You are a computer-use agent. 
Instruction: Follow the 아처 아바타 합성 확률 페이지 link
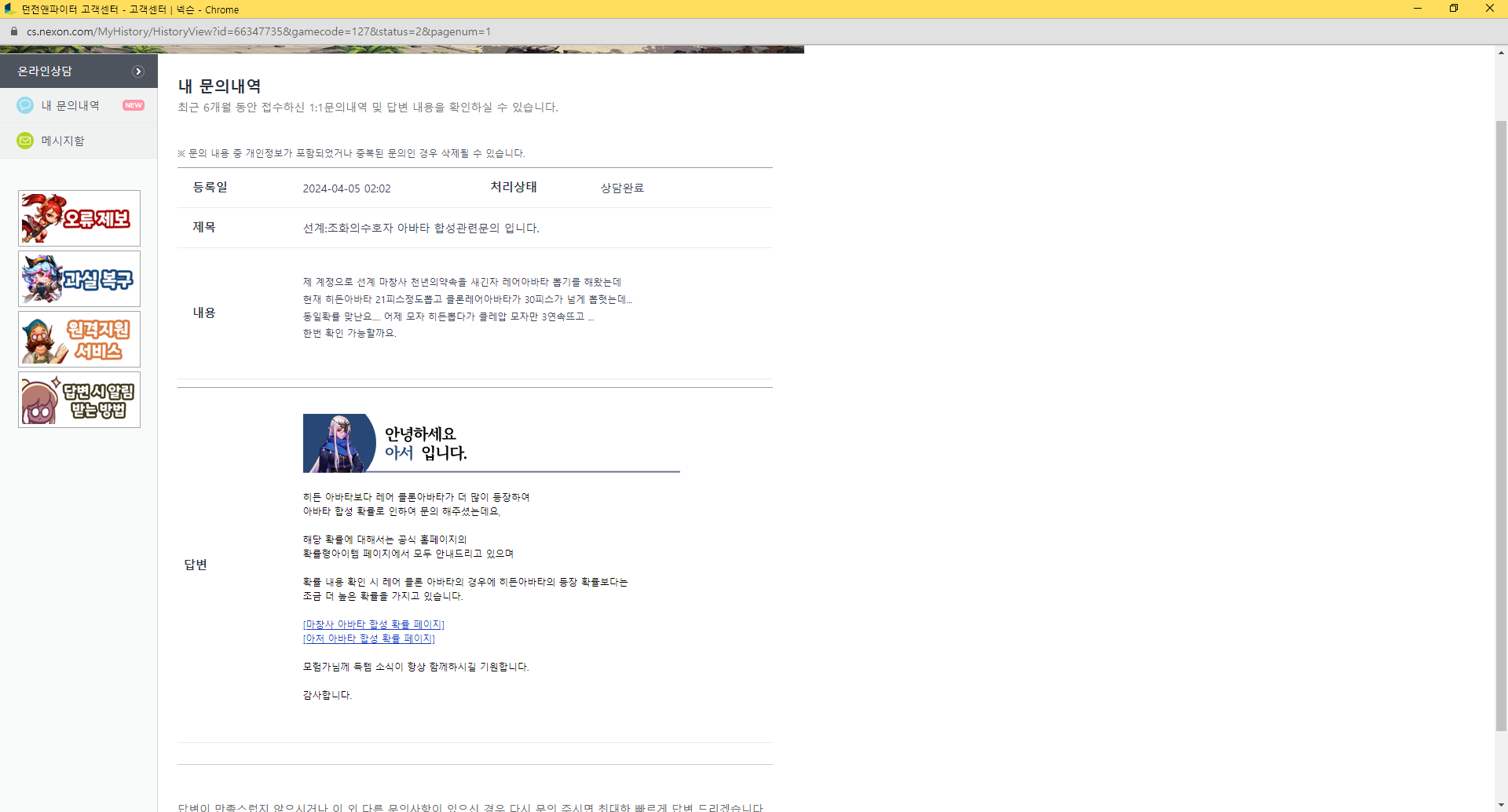369,638
